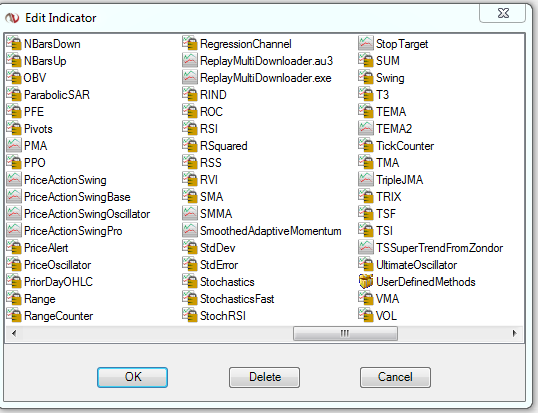538x413 pixels.
Task: Click the locked icon beside StdDev
Action: tap(190, 248)
